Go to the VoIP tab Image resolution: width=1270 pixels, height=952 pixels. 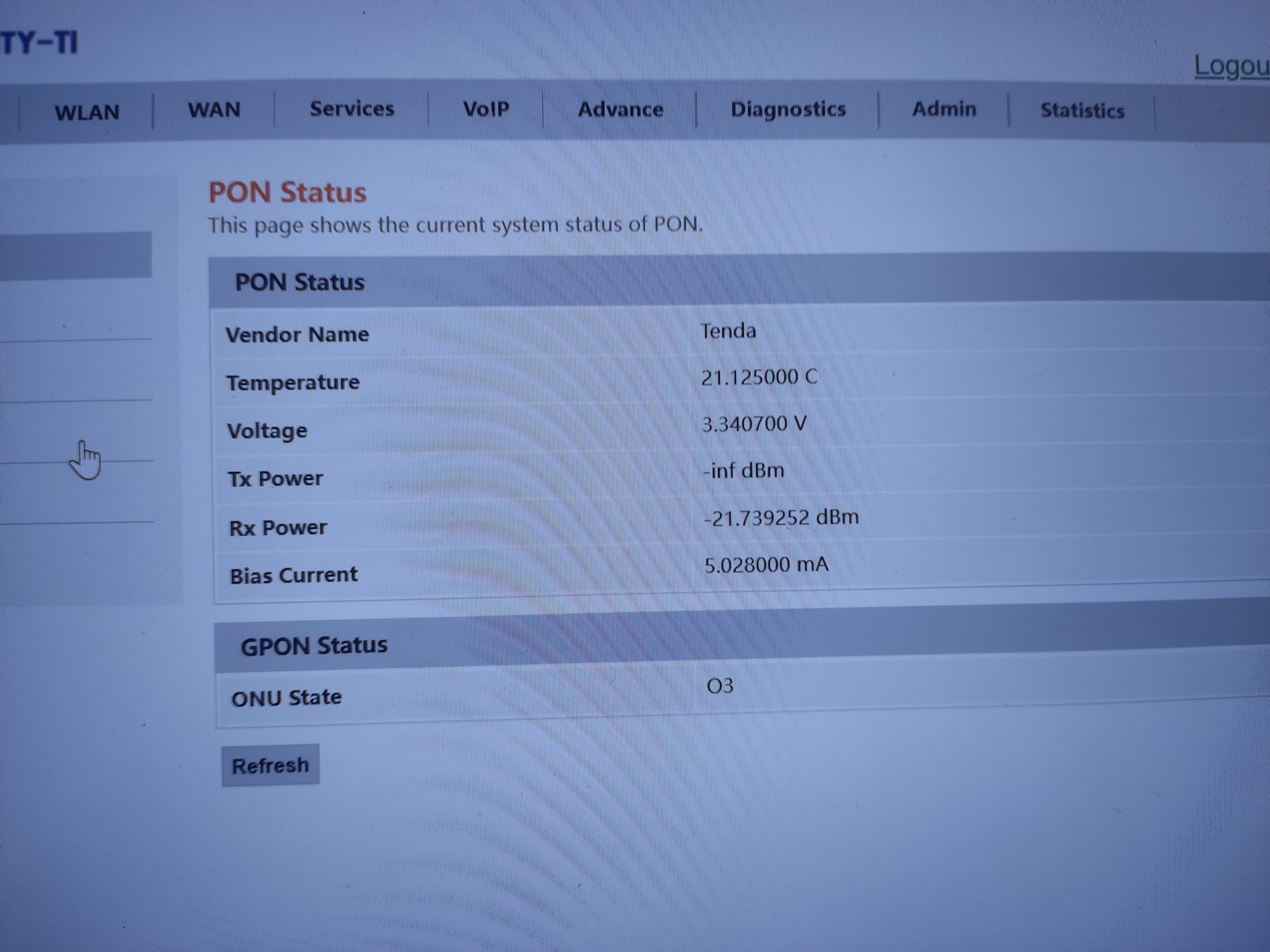486,109
